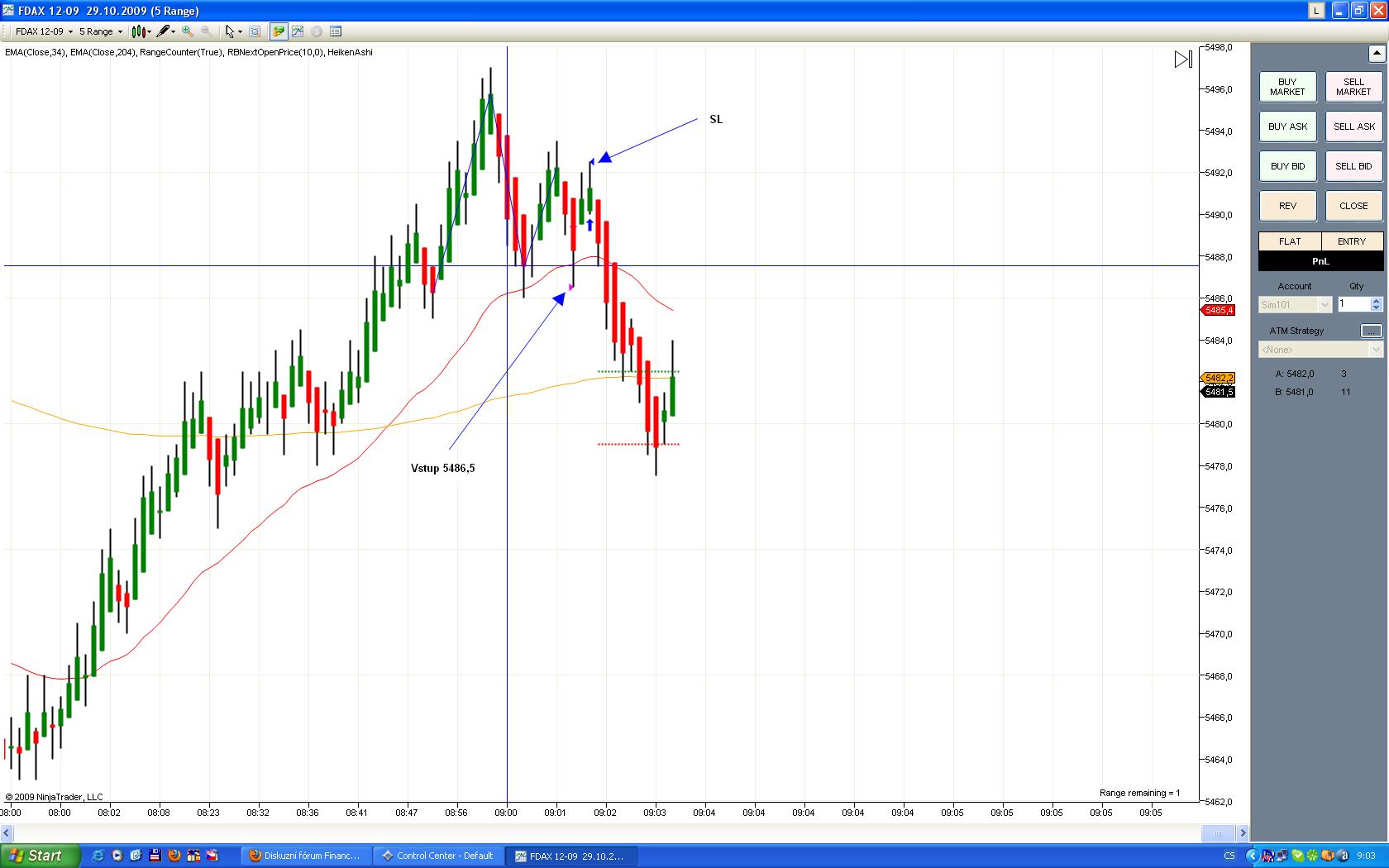Open the Sim101 account dropdown
1389x868 pixels.
1295,305
